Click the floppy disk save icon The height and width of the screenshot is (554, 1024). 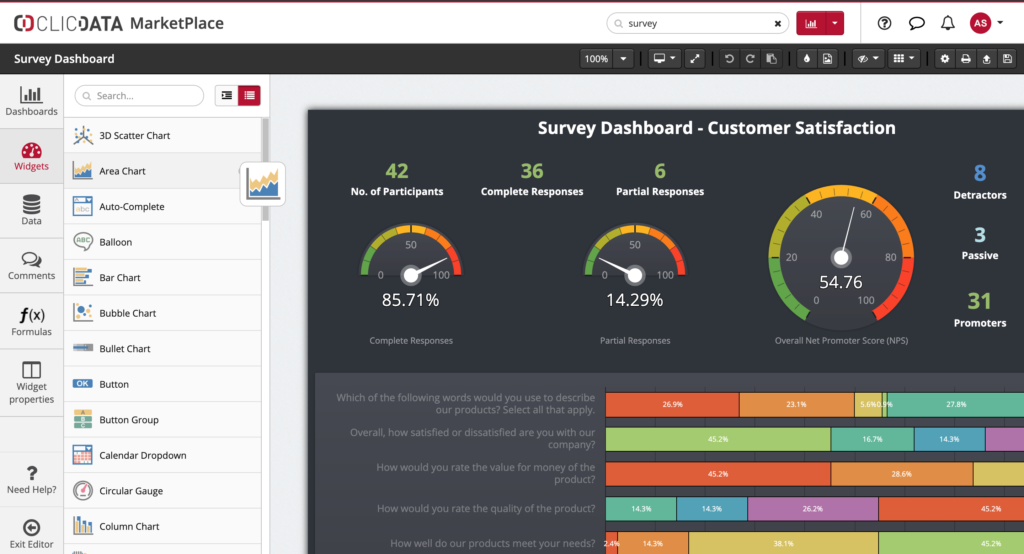[1007, 59]
